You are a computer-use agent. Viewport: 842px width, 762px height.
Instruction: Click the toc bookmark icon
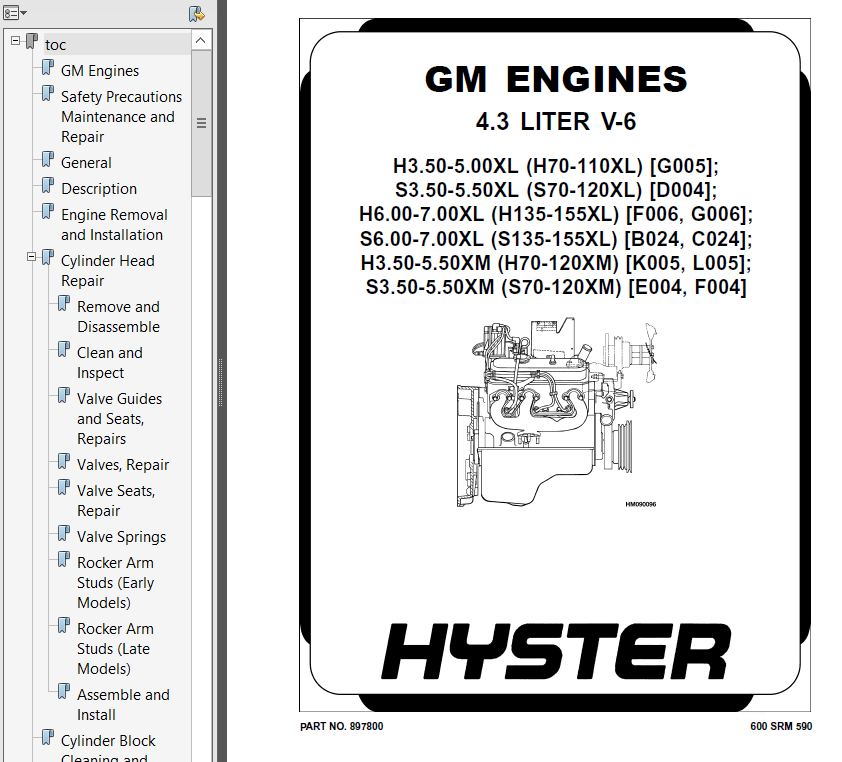(x=32, y=41)
